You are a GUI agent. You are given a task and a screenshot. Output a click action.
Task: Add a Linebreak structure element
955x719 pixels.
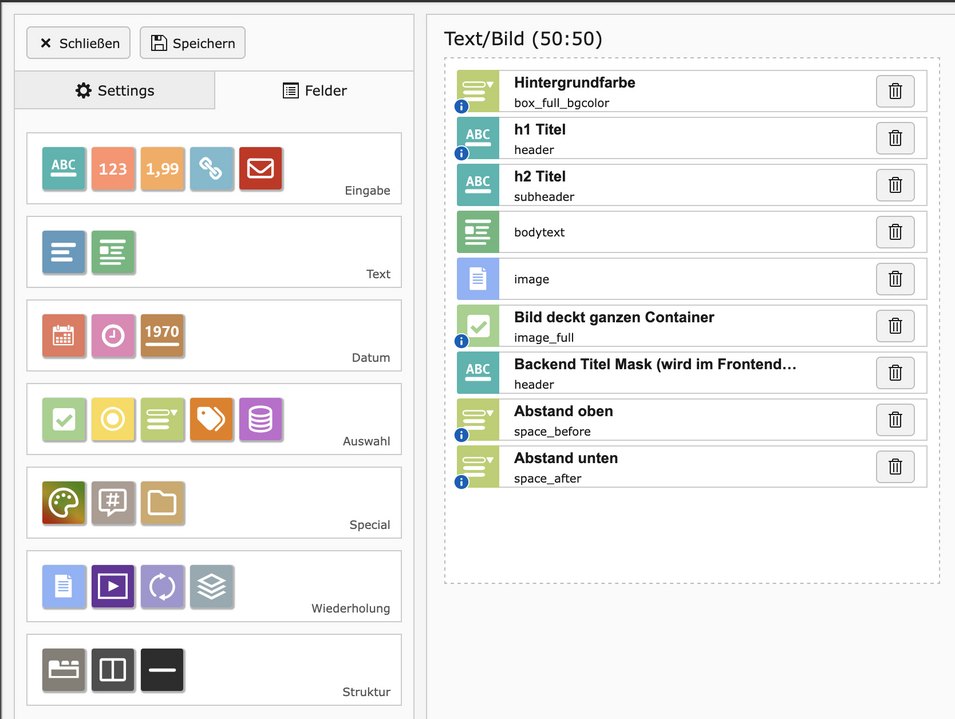[162, 670]
